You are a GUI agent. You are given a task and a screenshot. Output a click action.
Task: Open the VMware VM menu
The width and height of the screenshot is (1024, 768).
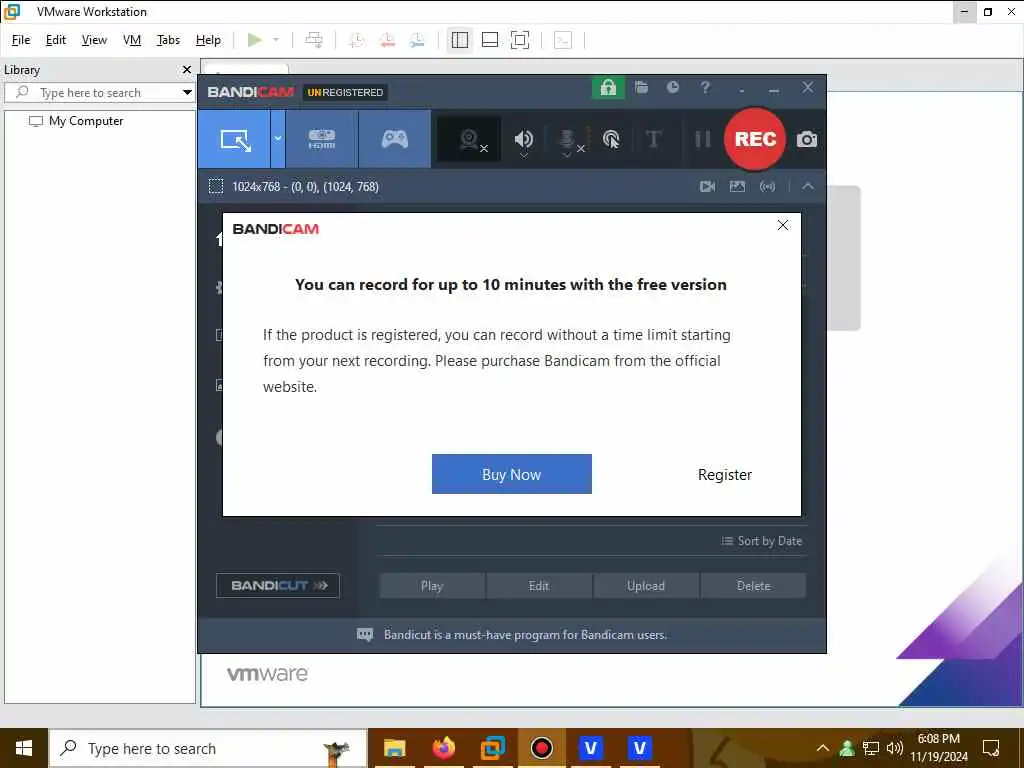click(132, 40)
